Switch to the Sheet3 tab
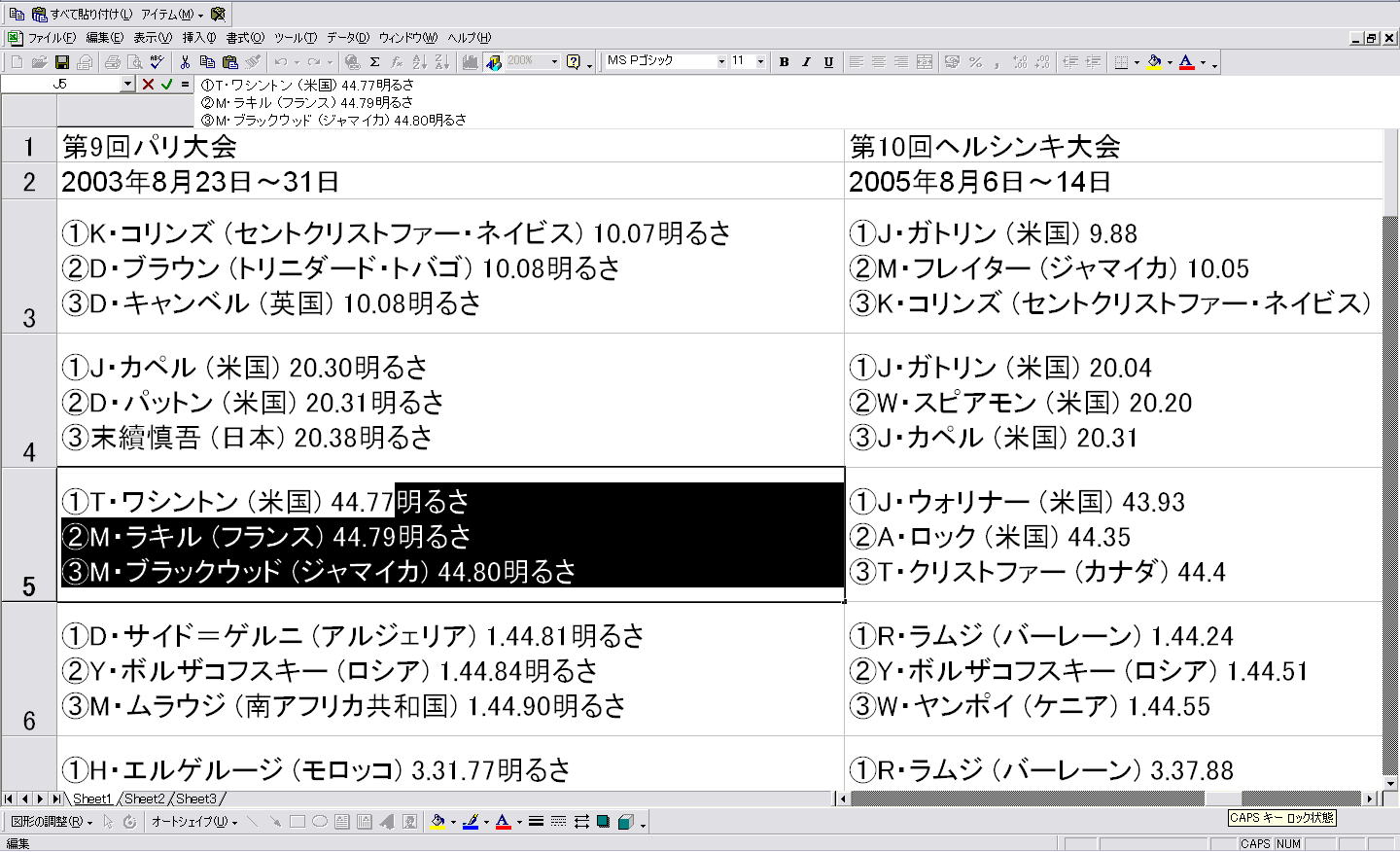 [x=196, y=799]
